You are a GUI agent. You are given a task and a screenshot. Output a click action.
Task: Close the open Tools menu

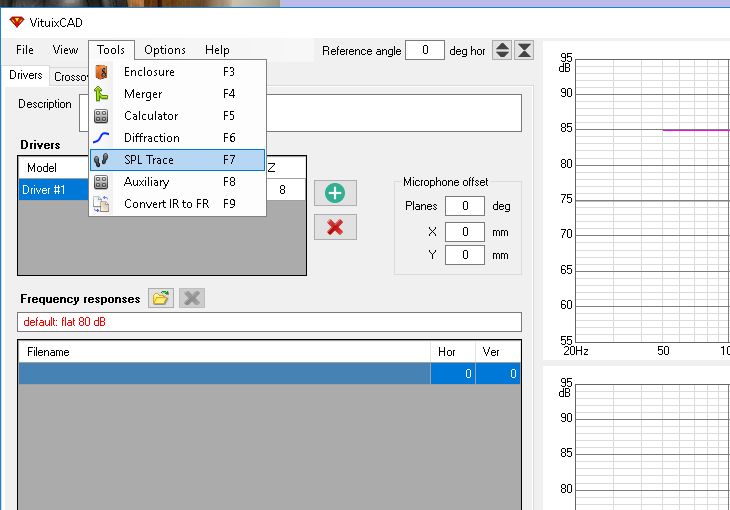tap(111, 50)
